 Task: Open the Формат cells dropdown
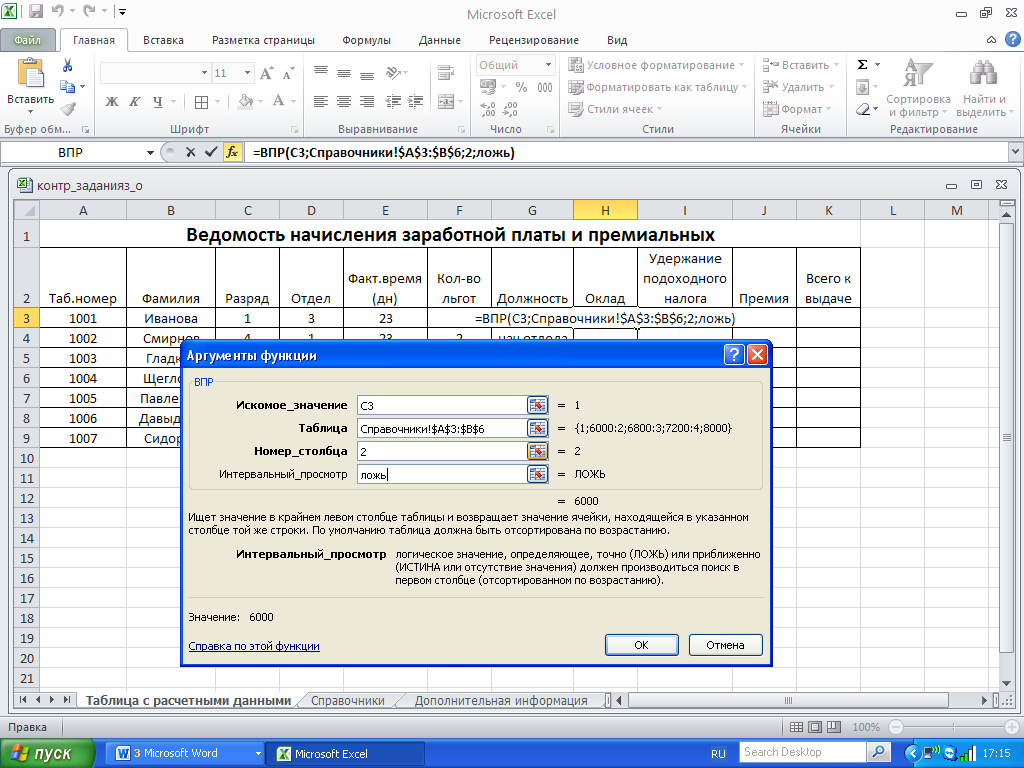tap(797, 108)
